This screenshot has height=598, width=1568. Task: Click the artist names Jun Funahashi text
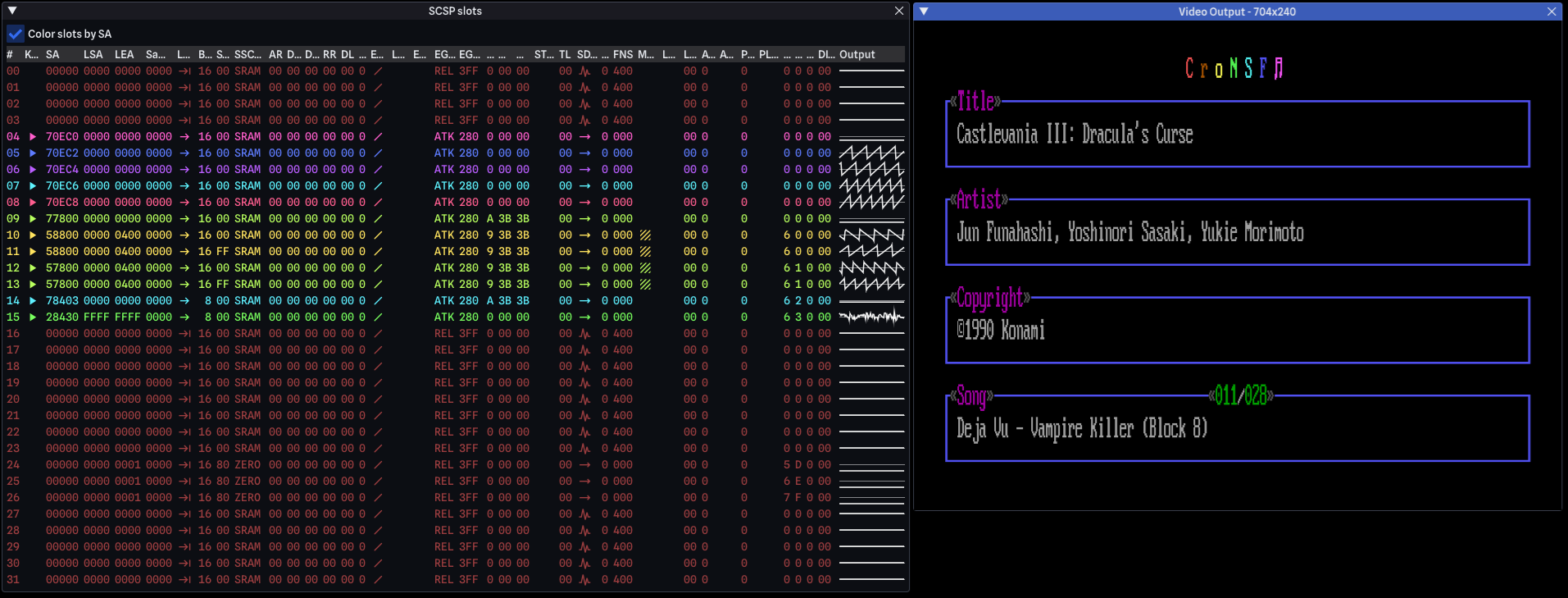[1007, 232]
